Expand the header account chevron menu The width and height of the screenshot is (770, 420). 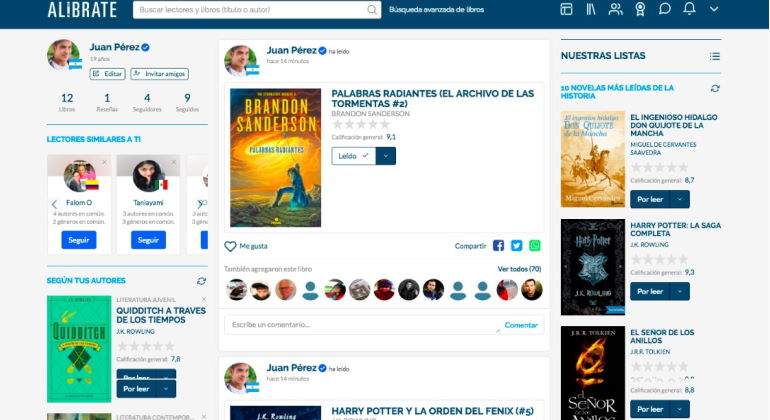tap(714, 9)
